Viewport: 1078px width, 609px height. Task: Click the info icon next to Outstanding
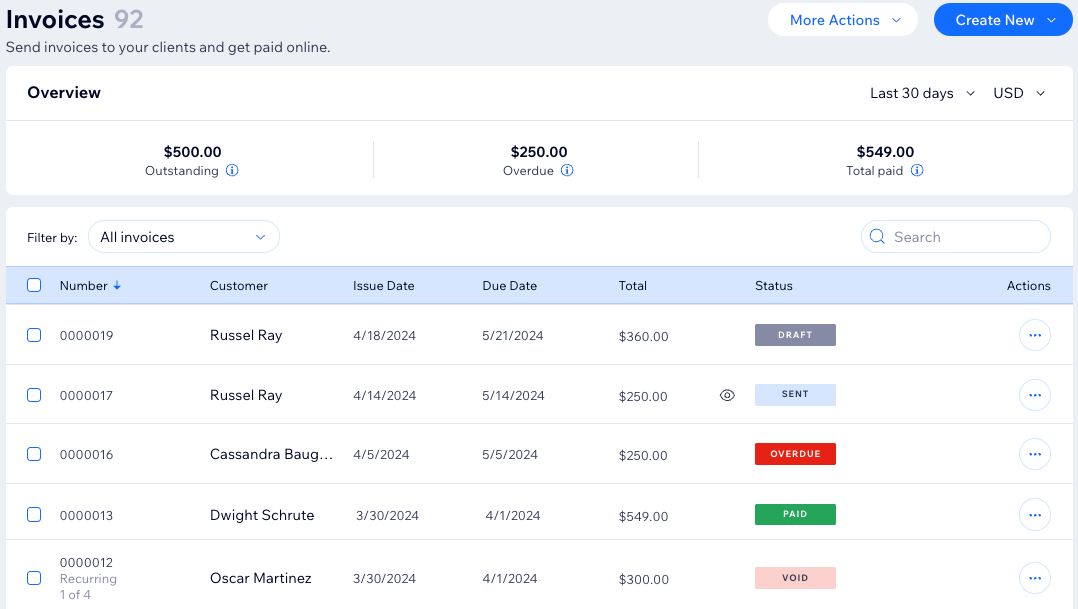tap(232, 171)
